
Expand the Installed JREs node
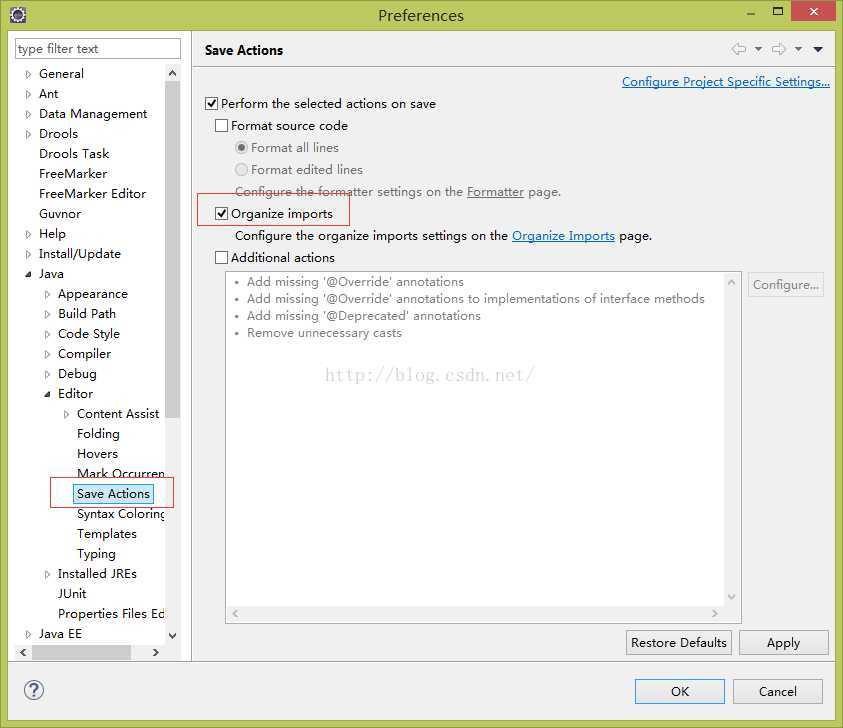pyautogui.click(x=47, y=574)
